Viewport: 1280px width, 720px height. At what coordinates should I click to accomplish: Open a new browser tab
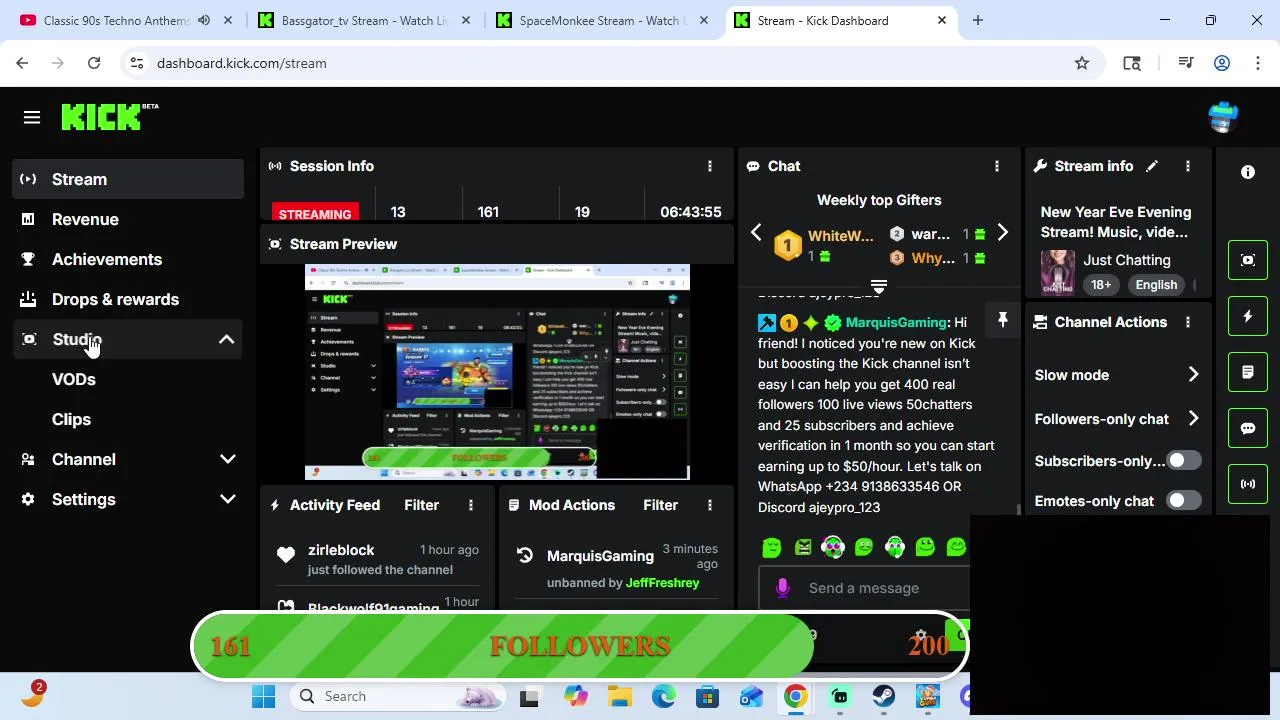978,20
